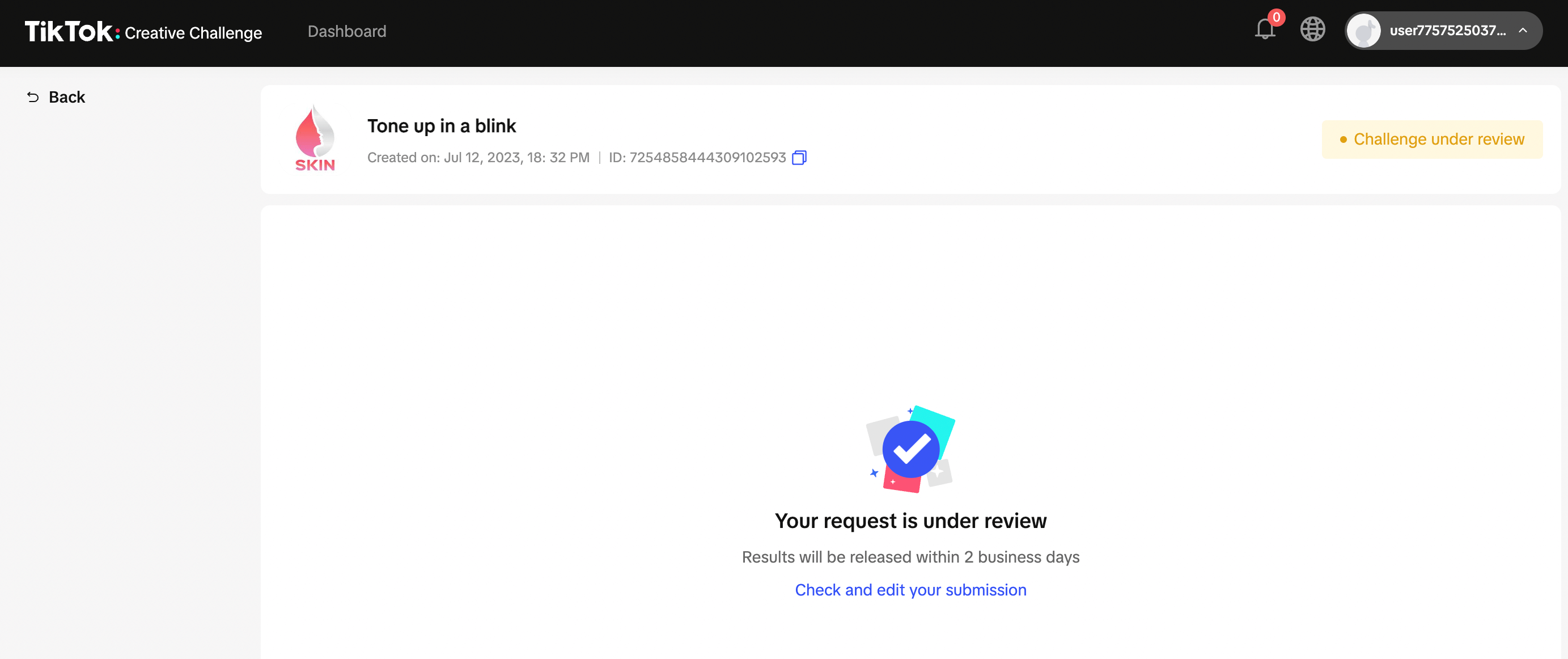
Task: Click the copy ID clipboard icon
Action: pyautogui.click(x=799, y=157)
